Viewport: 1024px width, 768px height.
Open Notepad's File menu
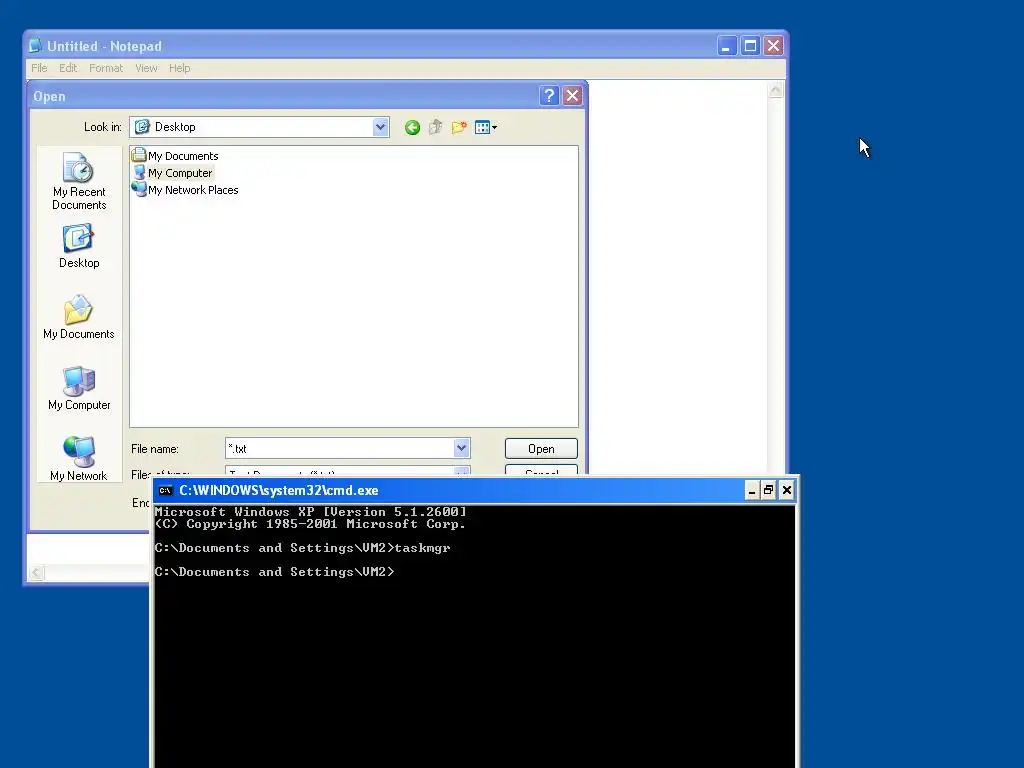coord(39,68)
